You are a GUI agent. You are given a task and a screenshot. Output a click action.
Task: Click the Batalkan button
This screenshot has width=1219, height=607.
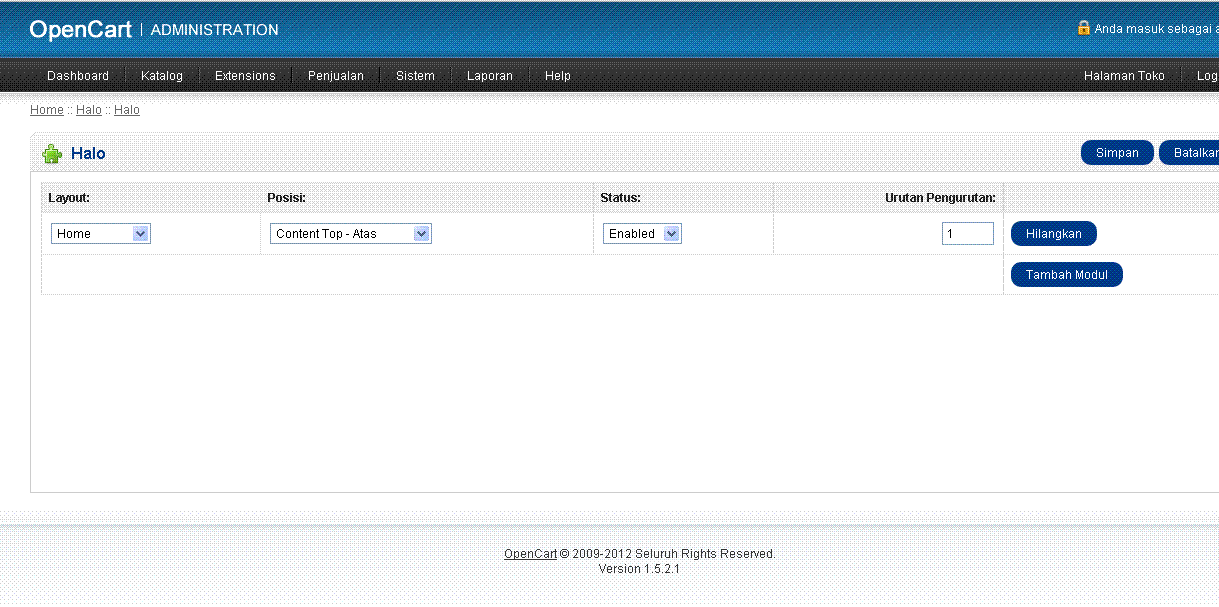[1189, 153]
